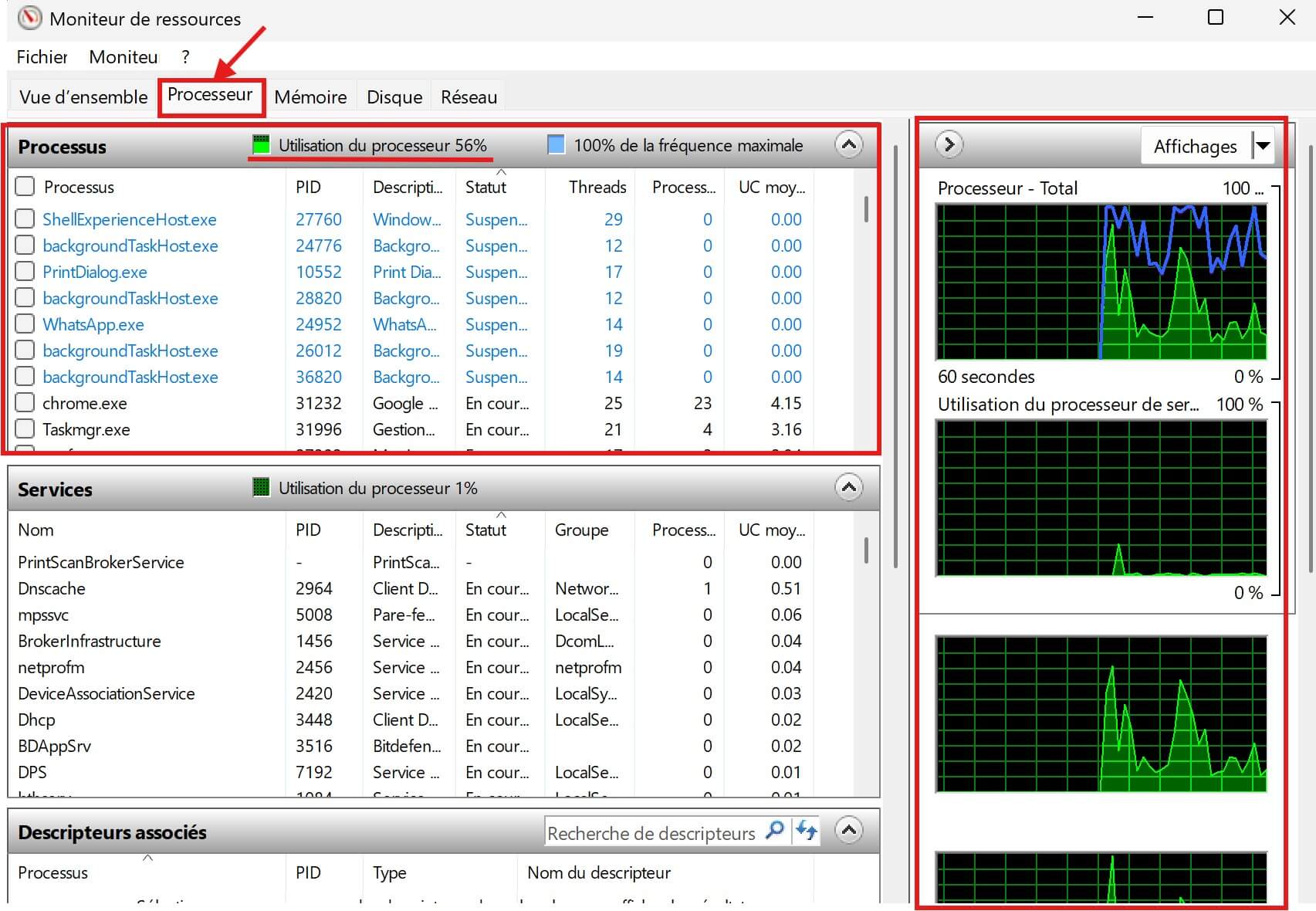Collapse the Descripteurs associés section

click(848, 830)
